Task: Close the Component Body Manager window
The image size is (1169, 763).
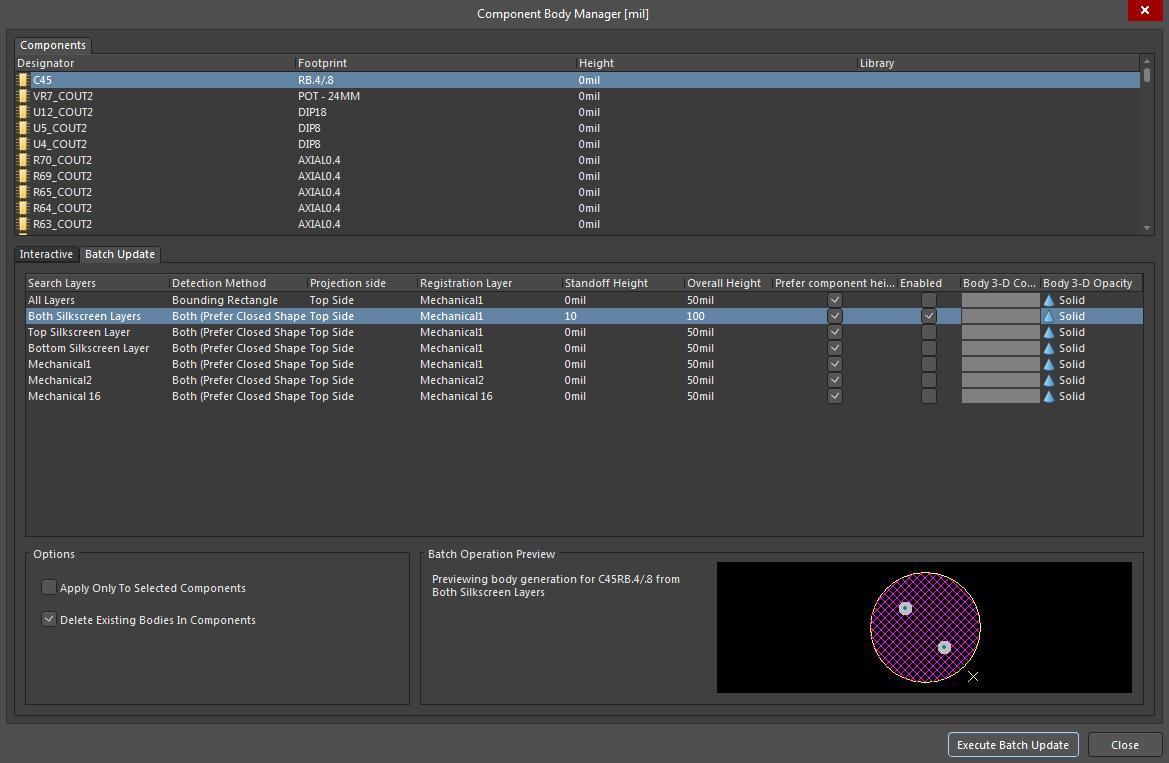Action: click(x=1145, y=10)
